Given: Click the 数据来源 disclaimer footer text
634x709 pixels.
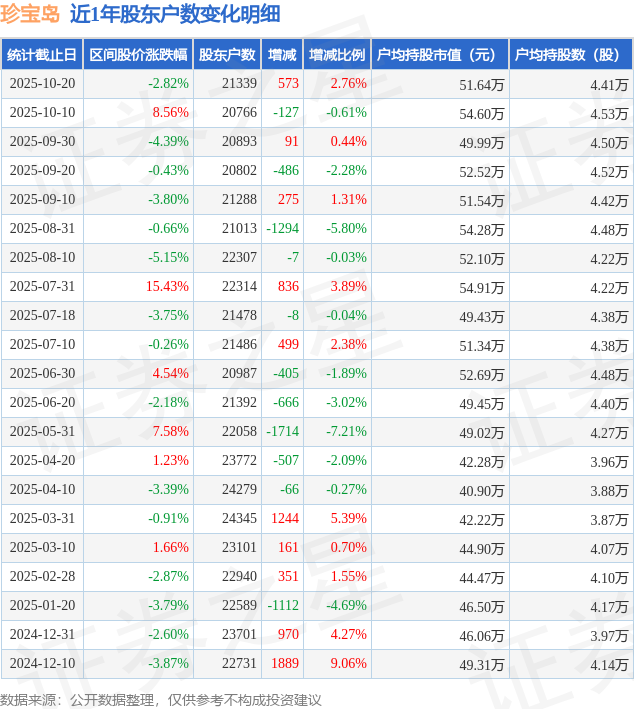Looking at the screenshot, I should [x=161, y=699].
